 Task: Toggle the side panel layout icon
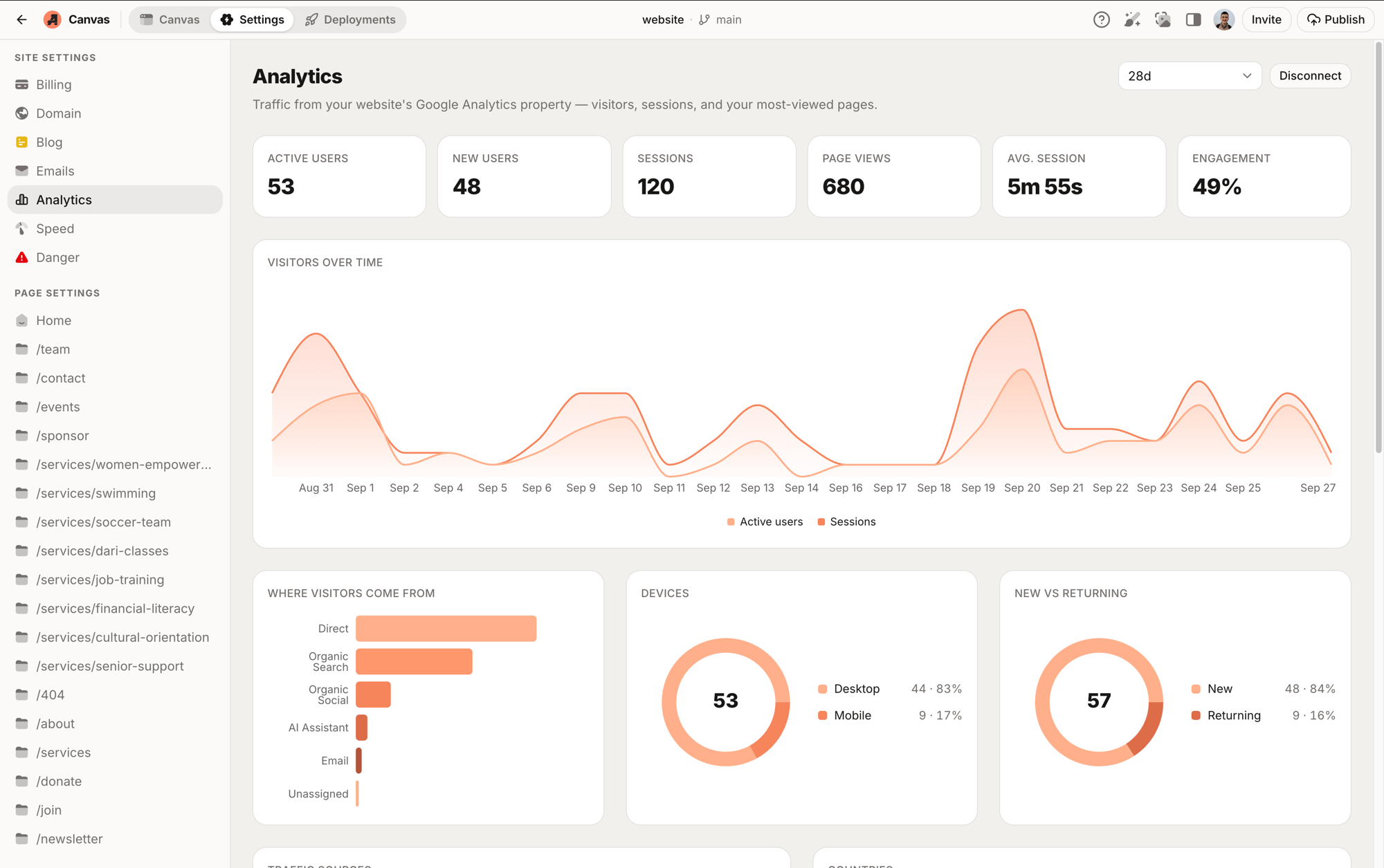[x=1193, y=19]
